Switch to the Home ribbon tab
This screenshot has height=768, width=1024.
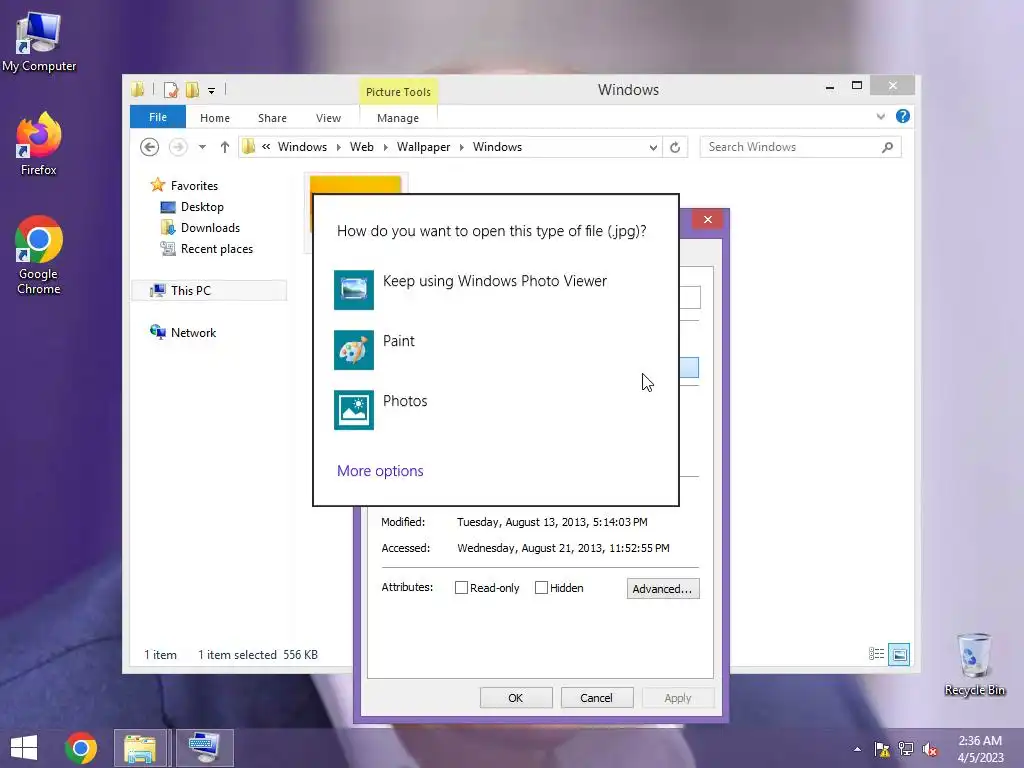tap(215, 118)
